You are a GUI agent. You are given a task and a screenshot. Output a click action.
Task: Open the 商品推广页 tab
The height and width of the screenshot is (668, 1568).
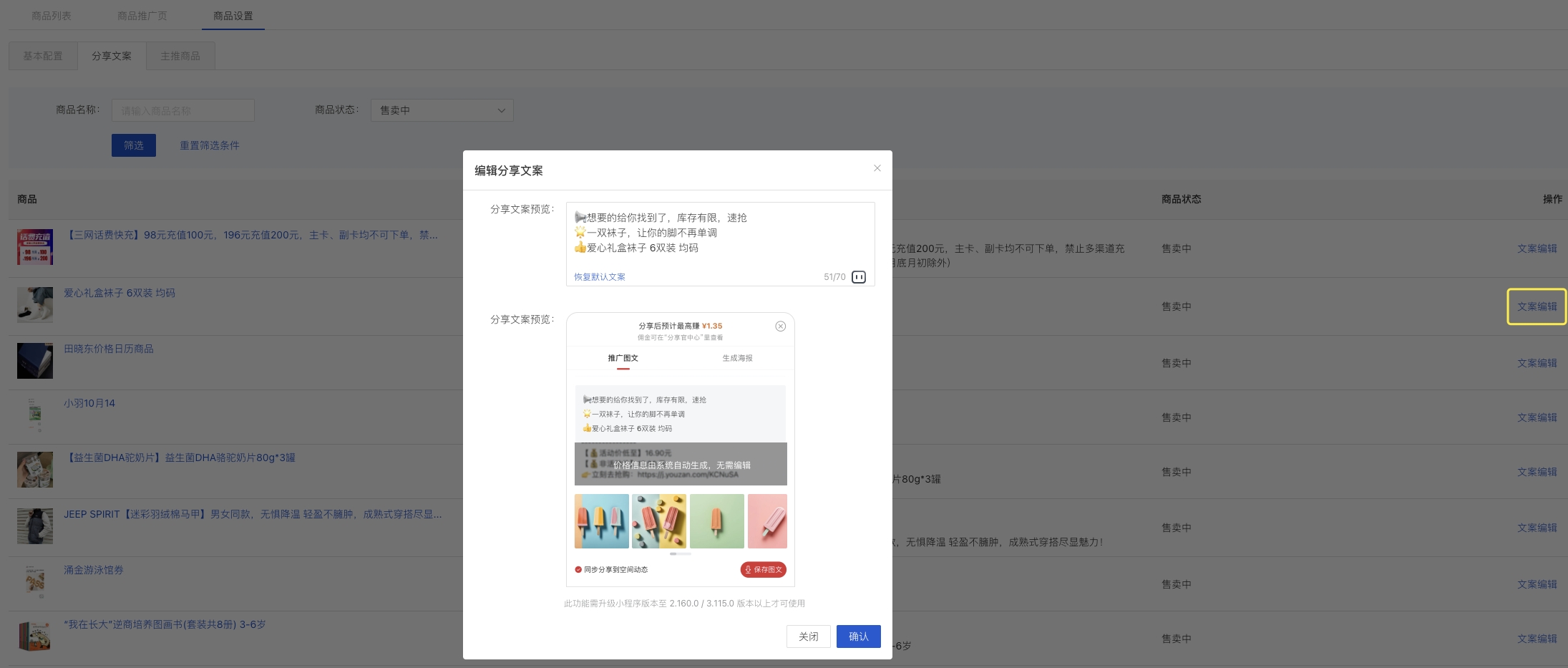pyautogui.click(x=142, y=16)
